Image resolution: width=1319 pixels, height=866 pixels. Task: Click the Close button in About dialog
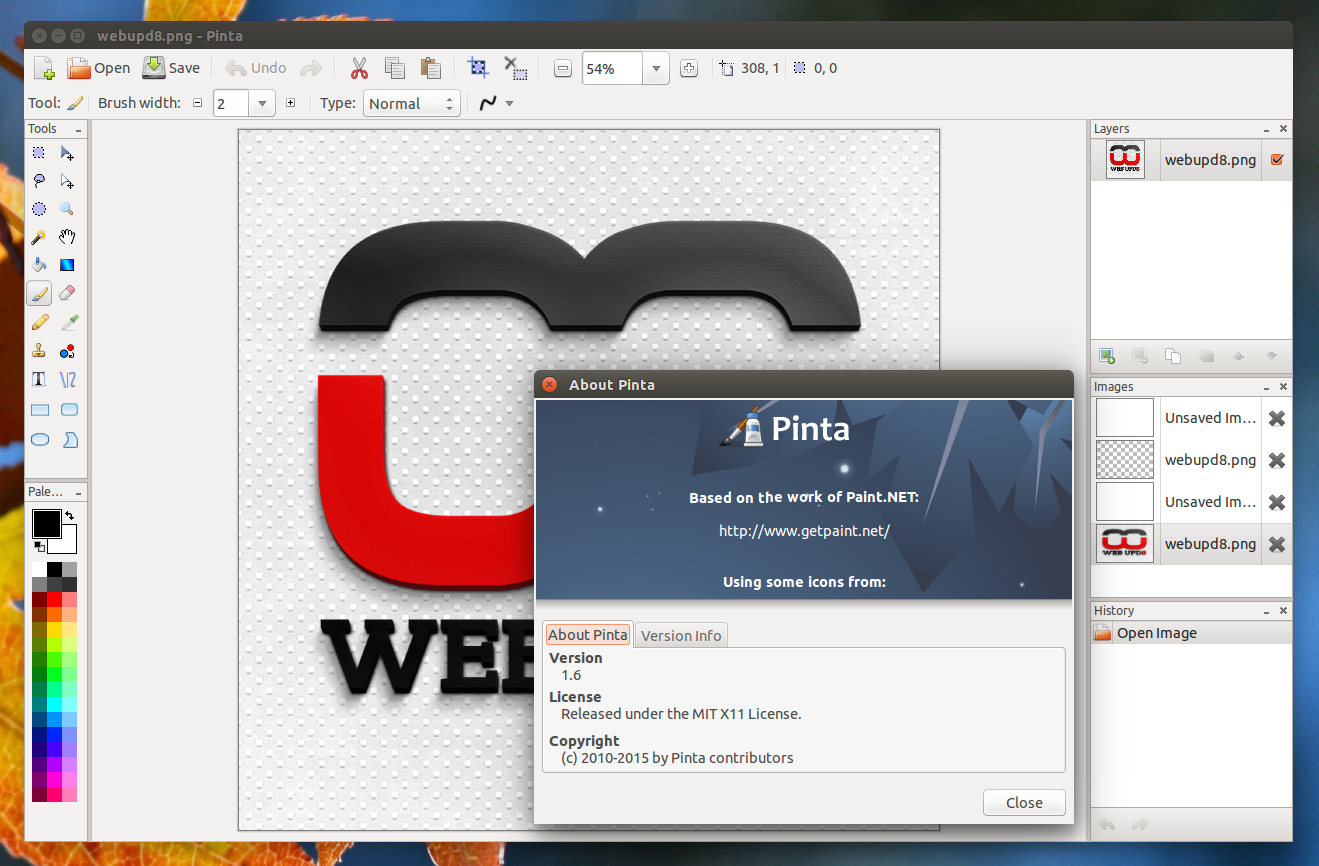coord(1024,802)
